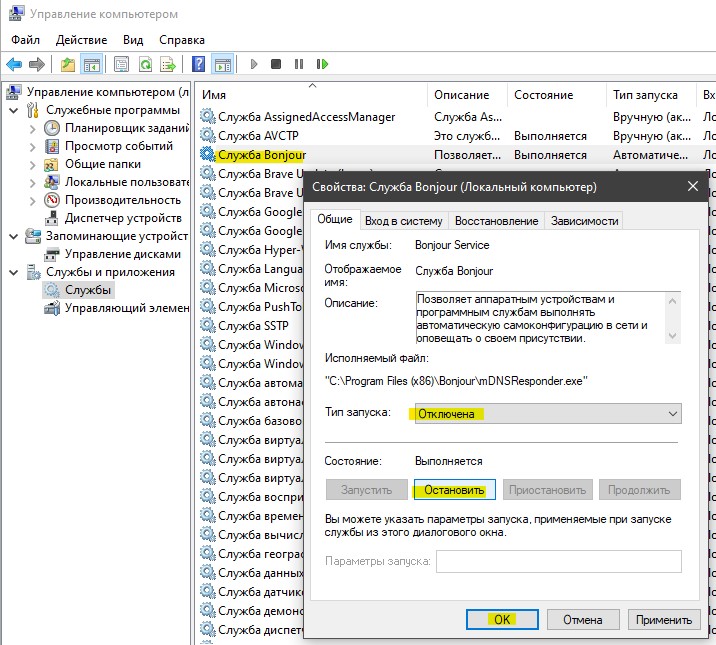The width and height of the screenshot is (716, 645).
Task: Collapse the Служебные программы tree node
Action: click(x=14, y=110)
